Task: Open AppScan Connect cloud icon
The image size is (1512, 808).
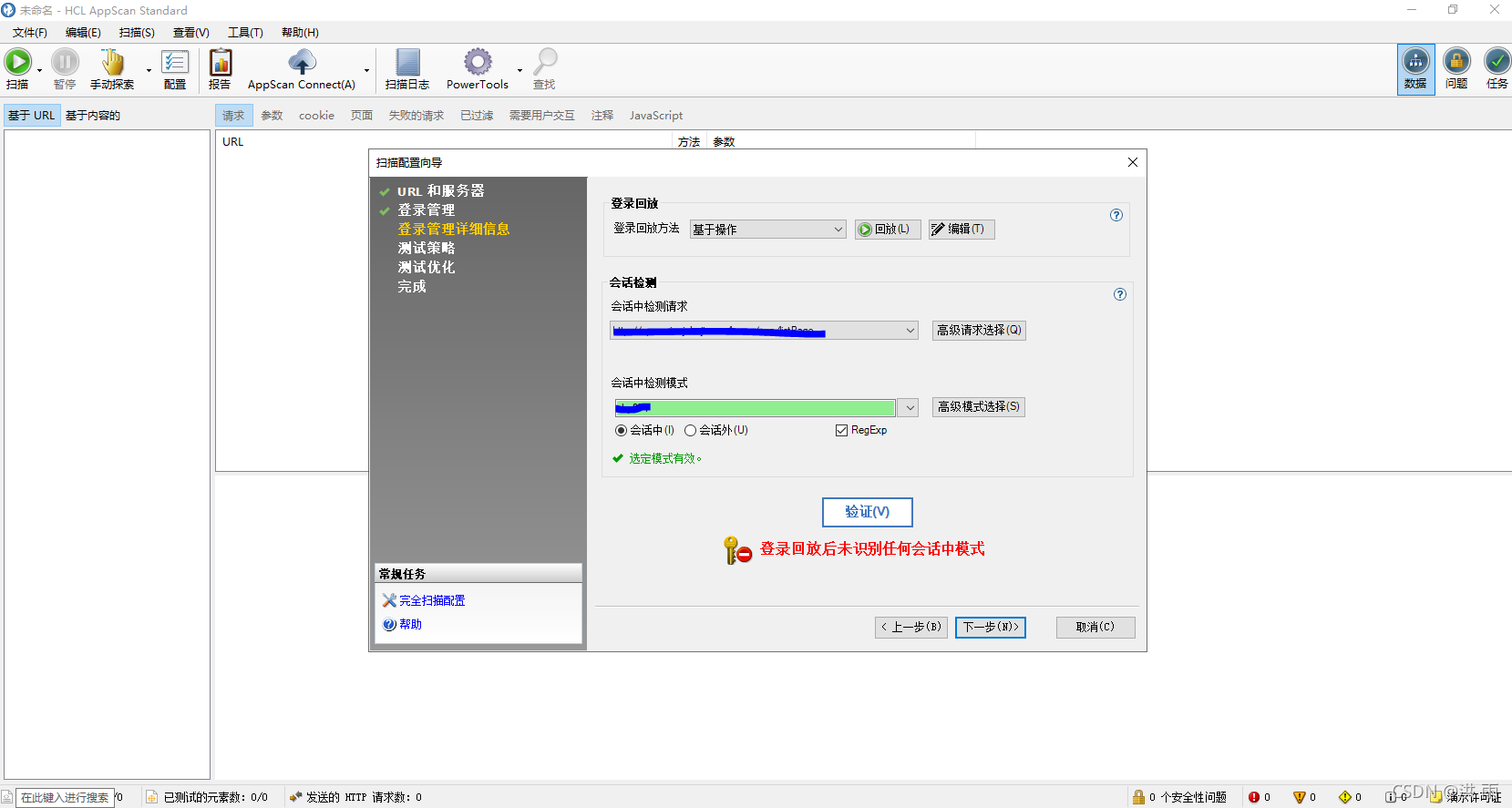Action: 302,62
